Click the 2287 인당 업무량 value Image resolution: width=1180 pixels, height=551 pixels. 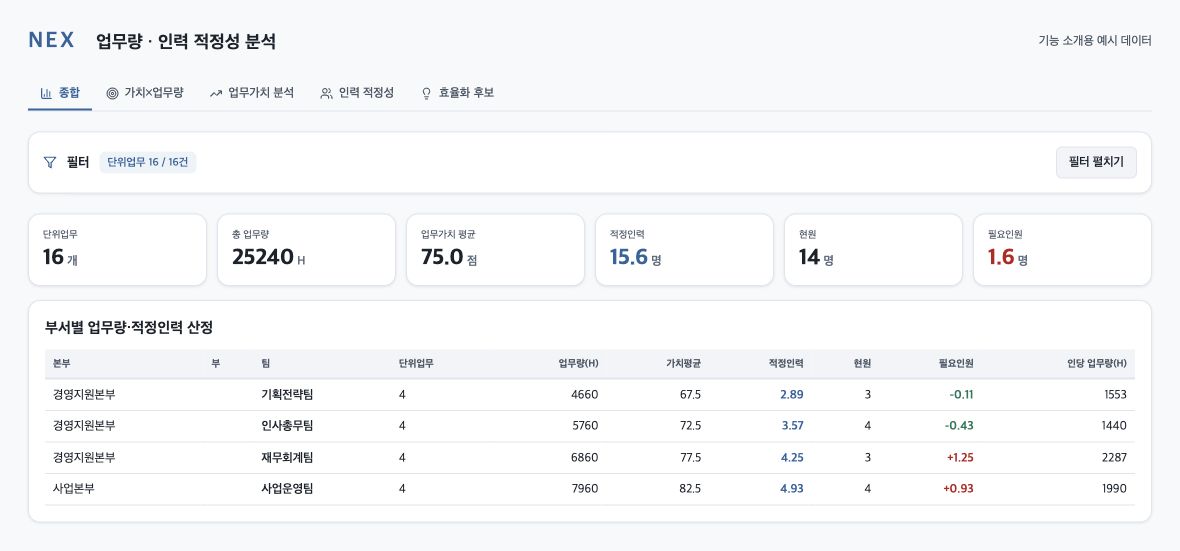pyautogui.click(x=1115, y=458)
